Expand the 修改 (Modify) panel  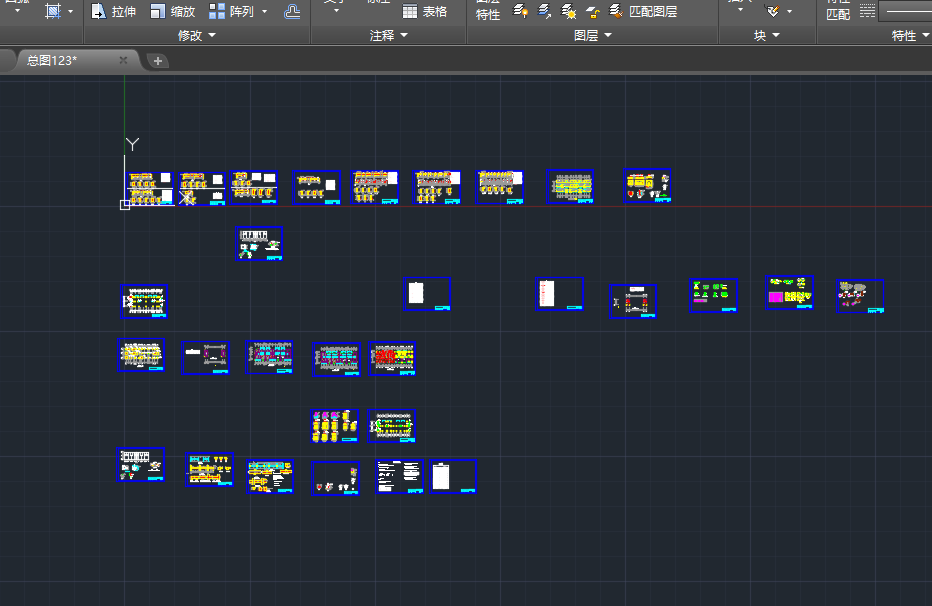197,36
